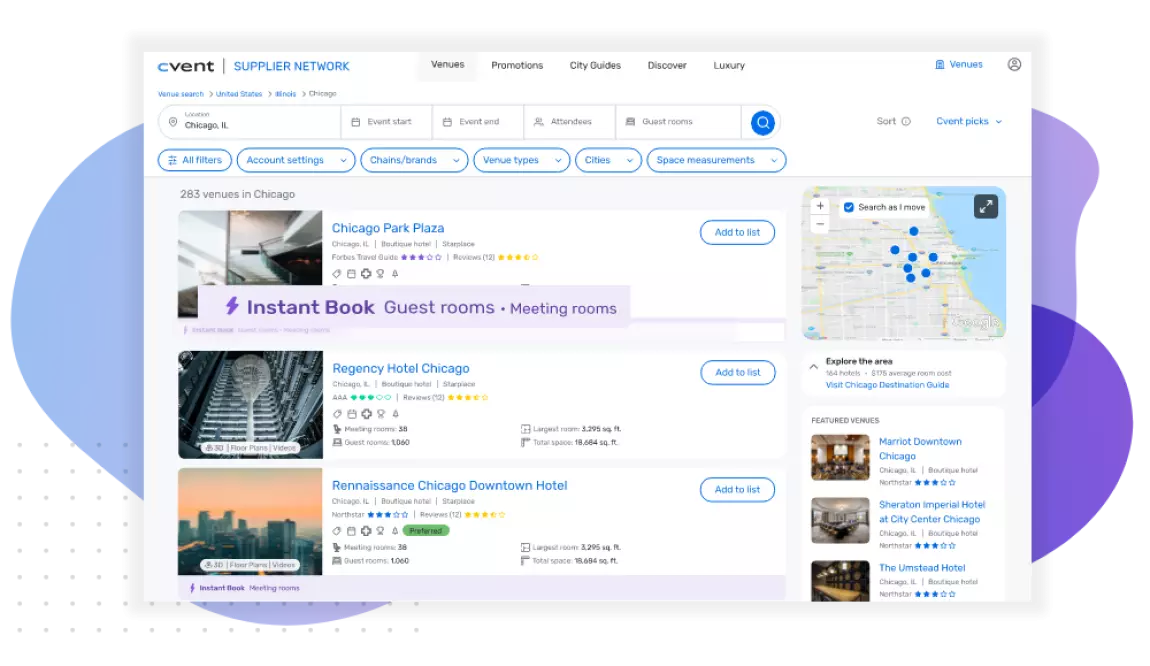1150x666 pixels.
Task: Open The Umstead Hotel featured venue link
Action: (922, 568)
